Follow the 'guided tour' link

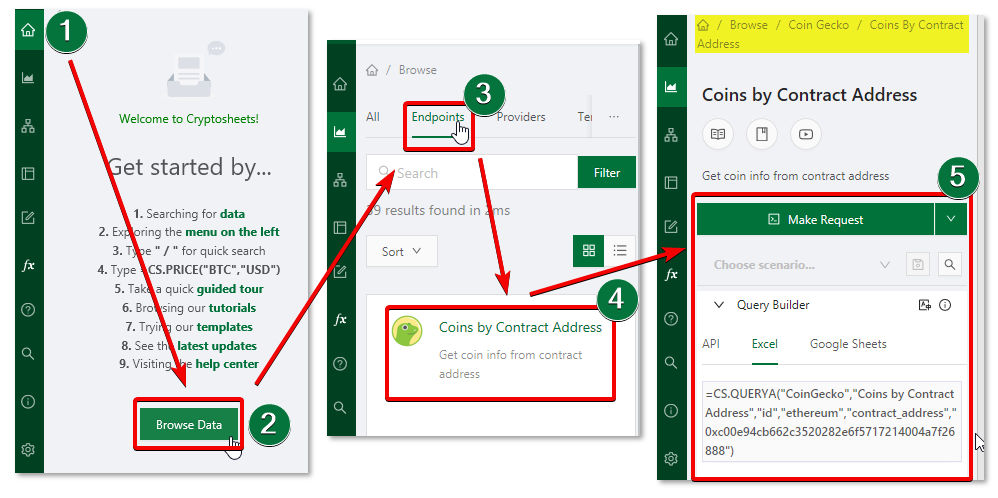click(x=230, y=288)
